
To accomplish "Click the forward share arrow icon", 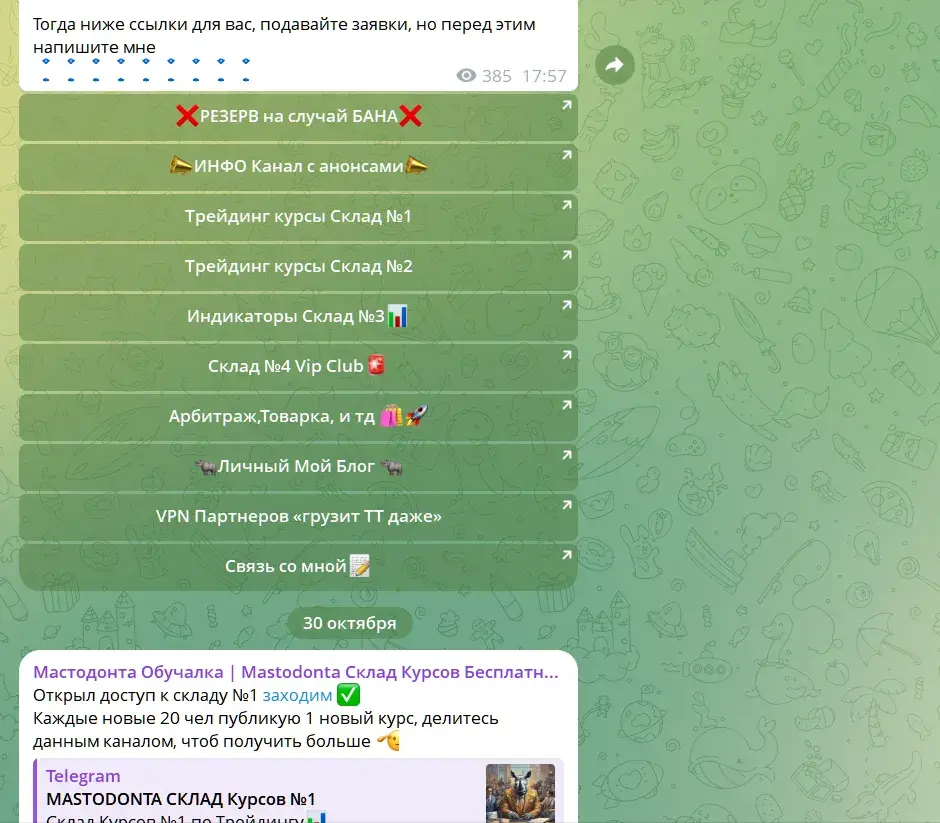I will (614, 65).
